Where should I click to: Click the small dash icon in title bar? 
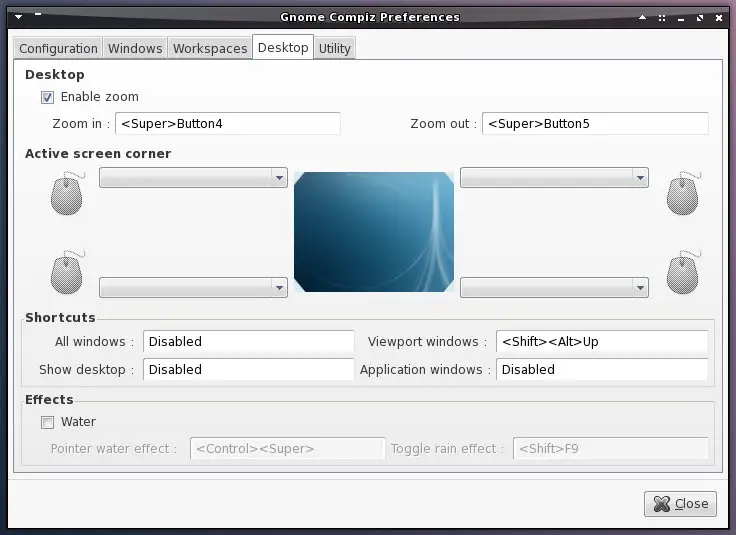(38, 15)
